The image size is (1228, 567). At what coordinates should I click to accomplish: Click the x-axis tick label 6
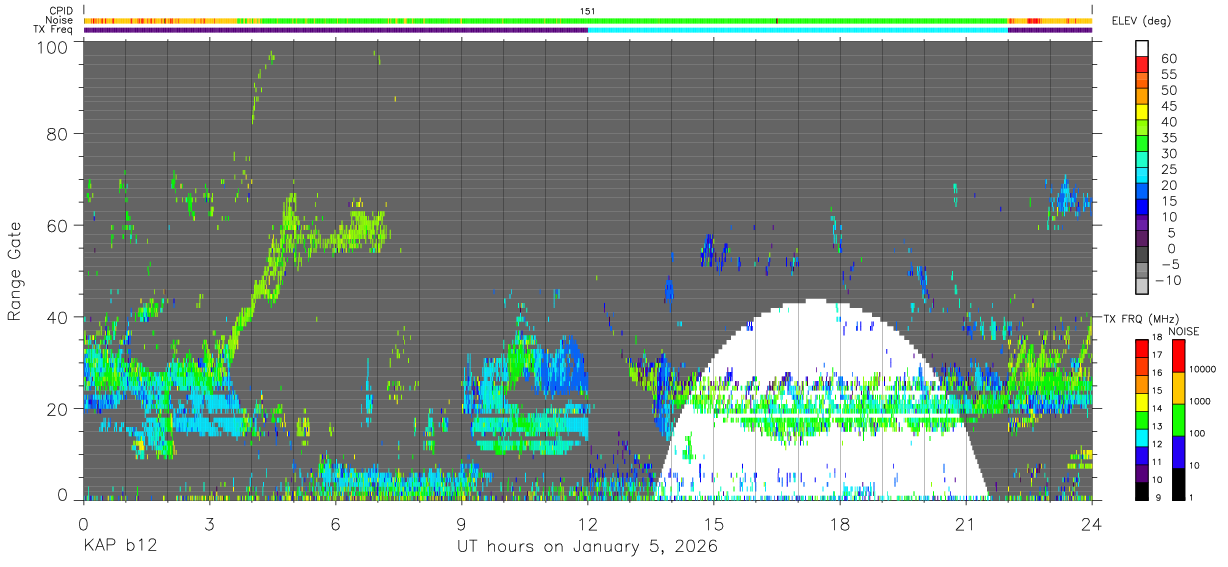coord(335,523)
